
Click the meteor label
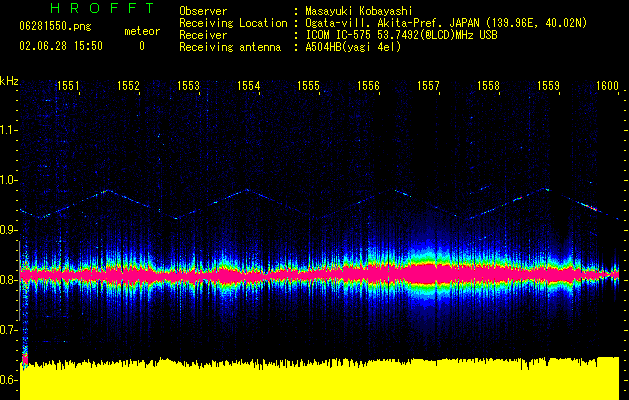point(142,31)
